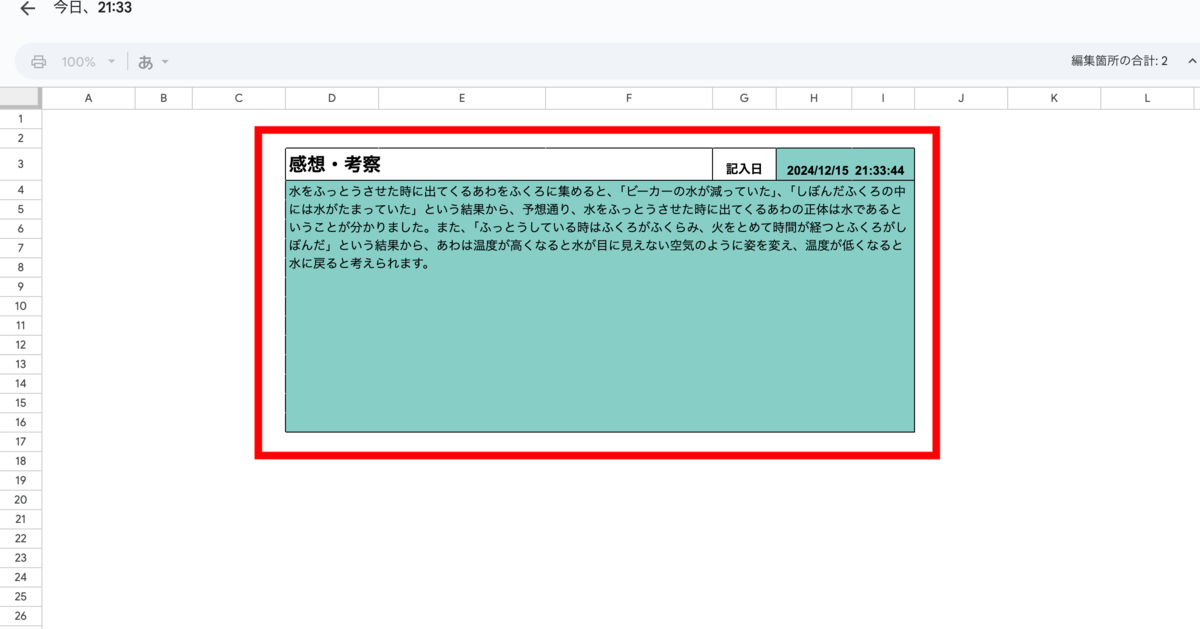Select the column I header
The width and height of the screenshot is (1200, 629).
point(883,98)
